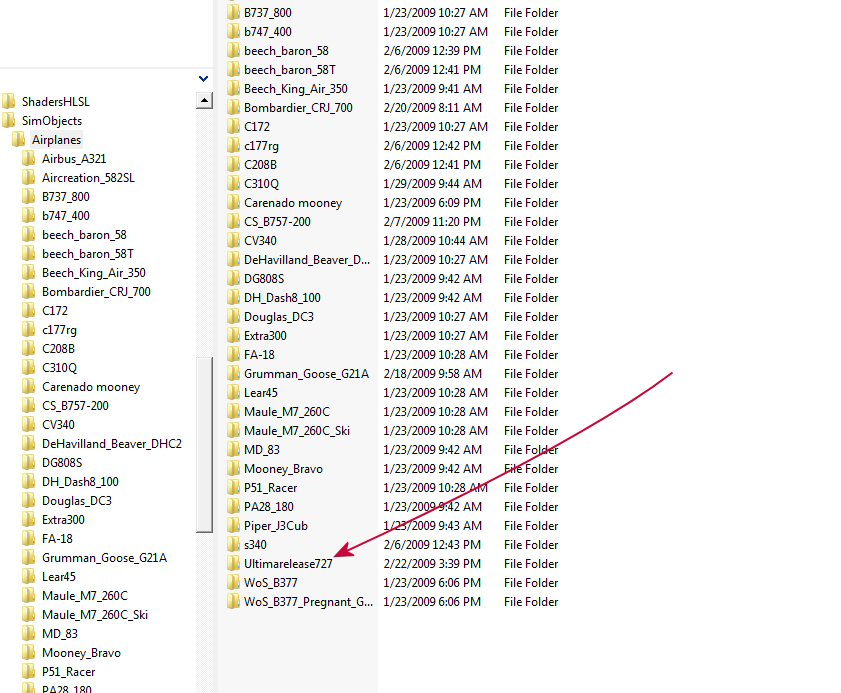Select B737_800 name in file list
This screenshot has height=693, width=841.
(x=268, y=12)
